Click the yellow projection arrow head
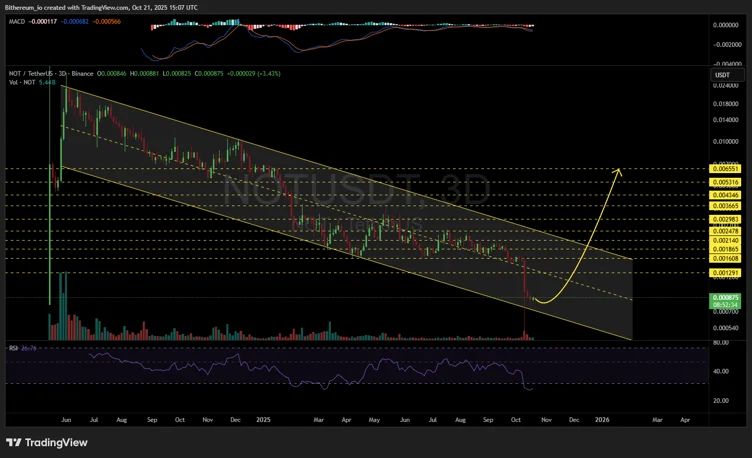 click(x=620, y=171)
